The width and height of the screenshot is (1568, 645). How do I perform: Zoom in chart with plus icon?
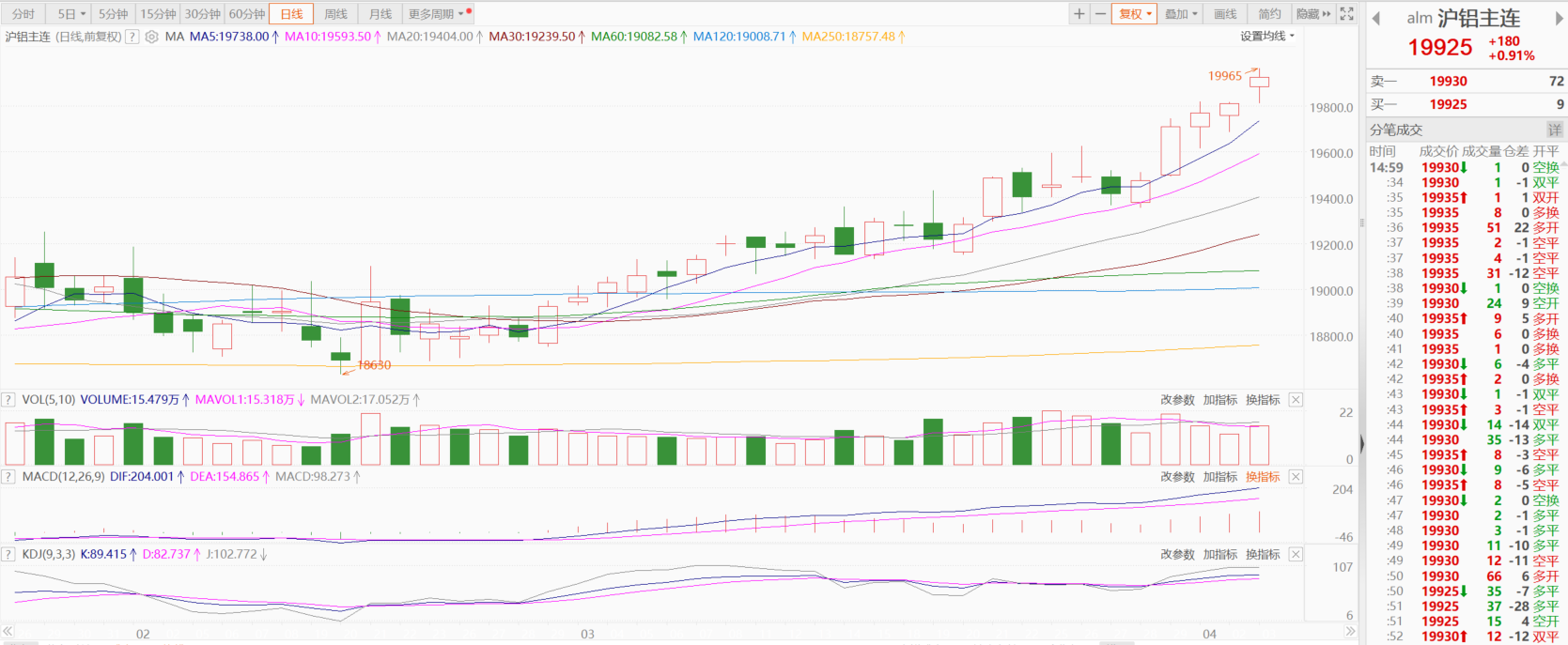1079,14
